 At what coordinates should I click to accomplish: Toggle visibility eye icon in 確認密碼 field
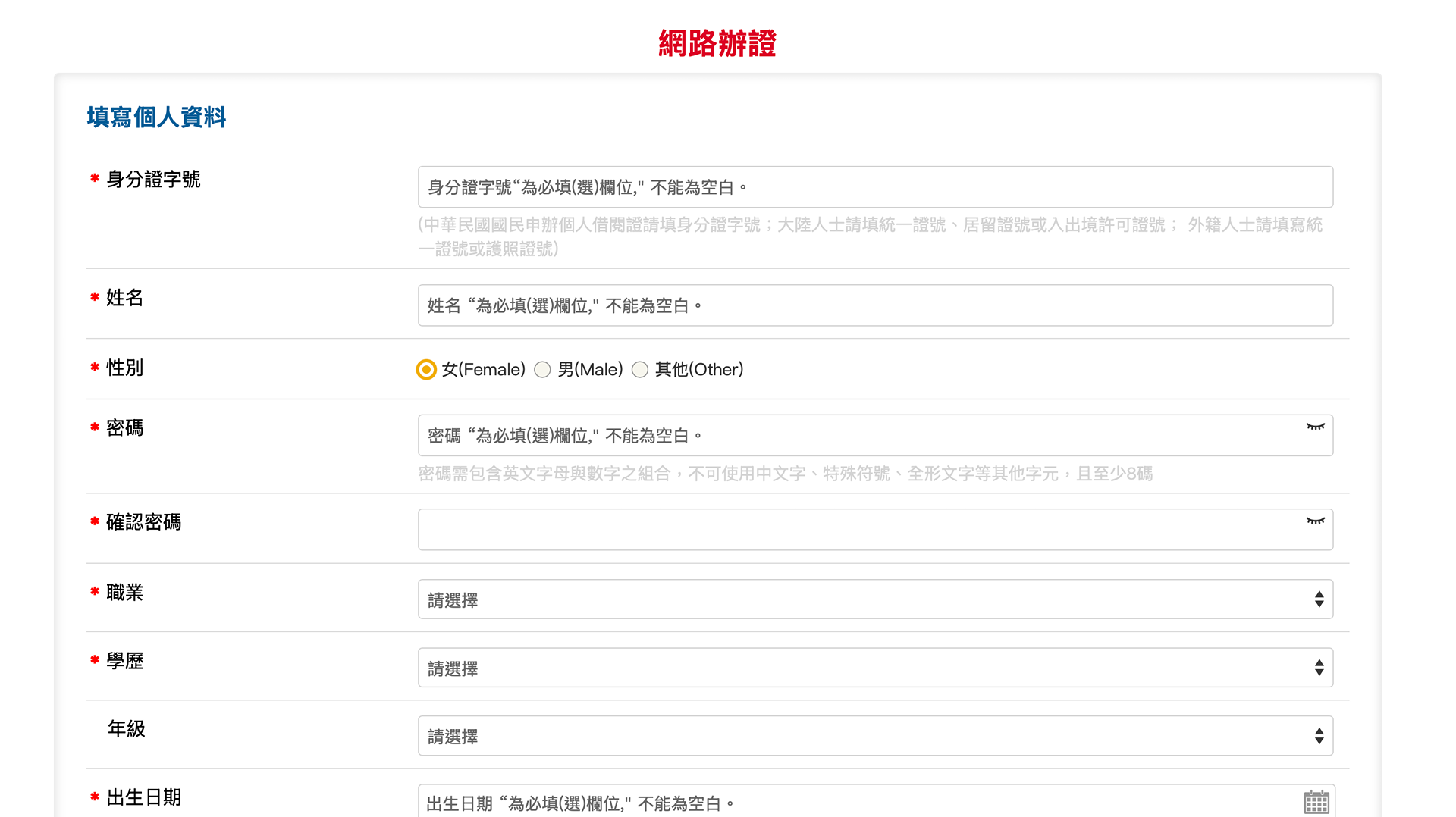1315,521
